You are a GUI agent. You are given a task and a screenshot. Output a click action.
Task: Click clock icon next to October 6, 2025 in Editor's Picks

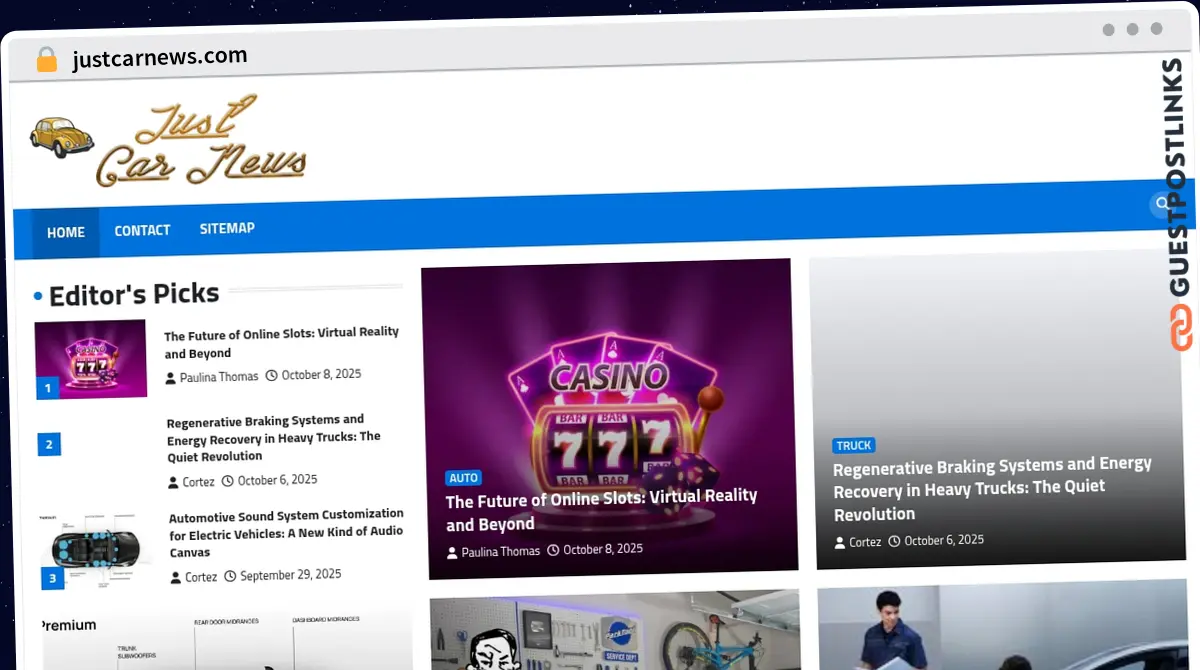tap(227, 481)
